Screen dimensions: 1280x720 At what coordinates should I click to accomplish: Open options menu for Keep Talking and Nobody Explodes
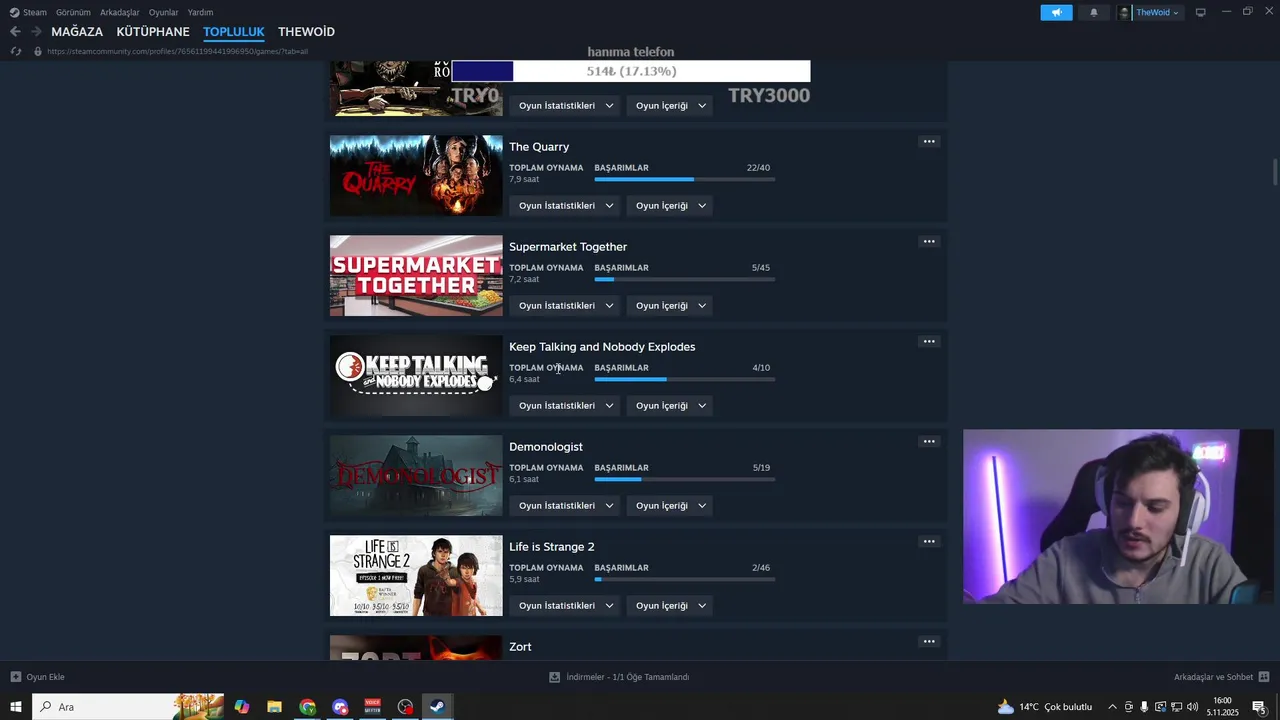point(929,341)
